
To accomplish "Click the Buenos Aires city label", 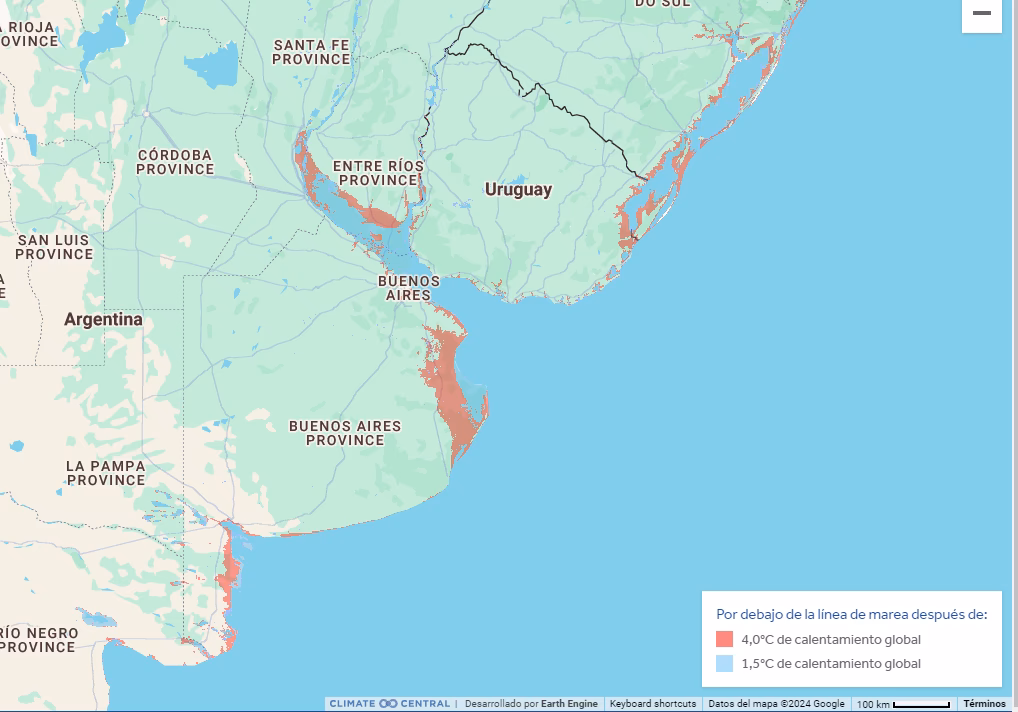I will (x=409, y=288).
